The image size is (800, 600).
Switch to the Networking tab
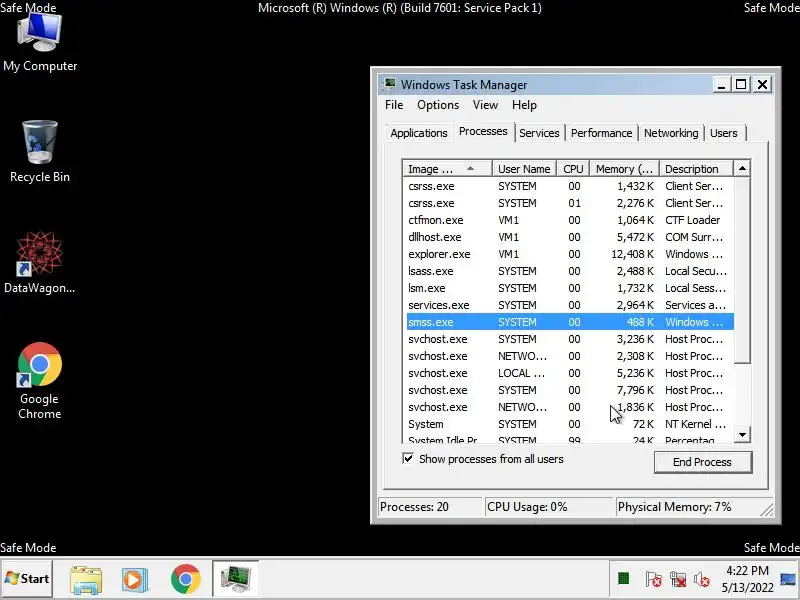coord(671,133)
